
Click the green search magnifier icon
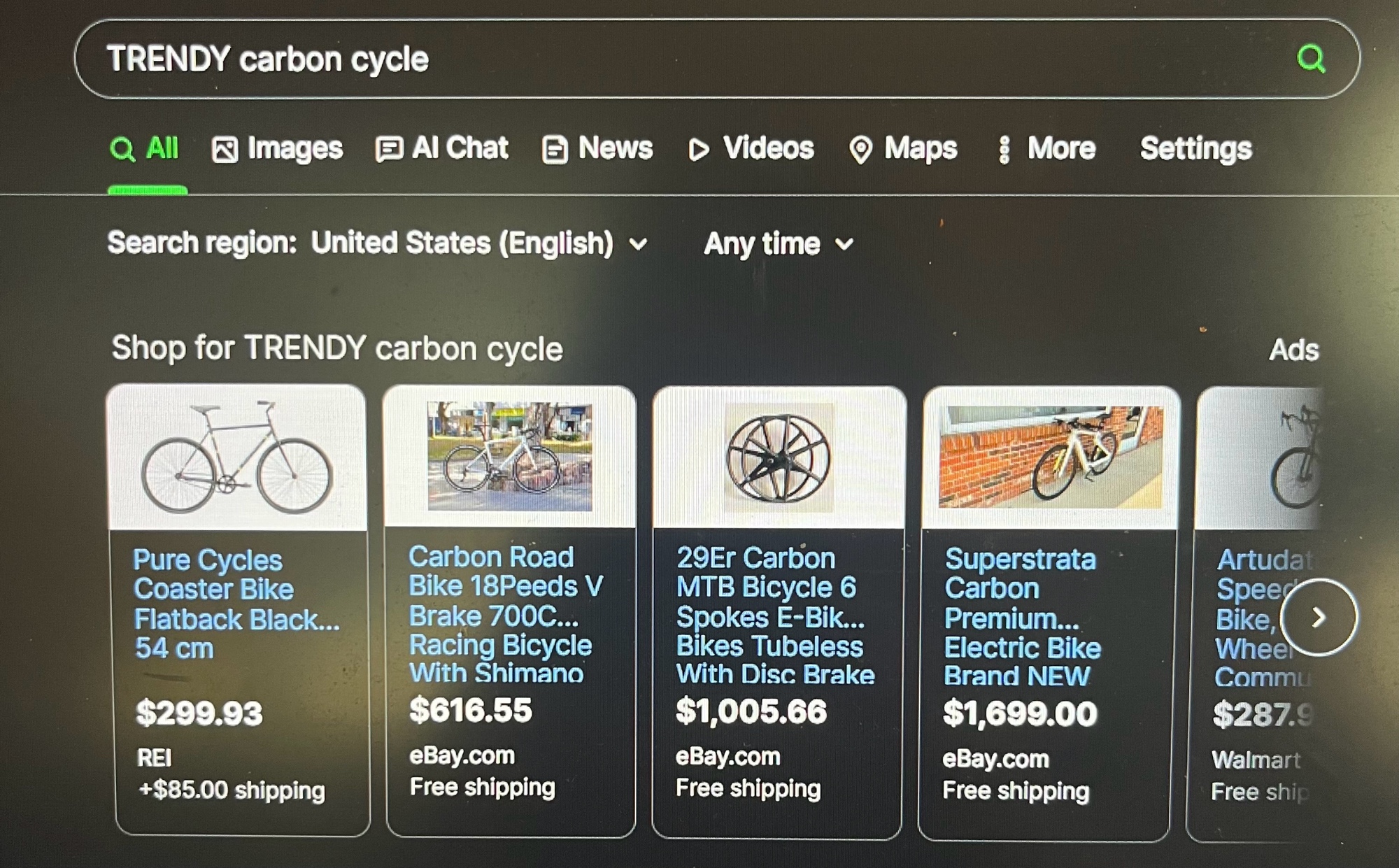point(1311,59)
